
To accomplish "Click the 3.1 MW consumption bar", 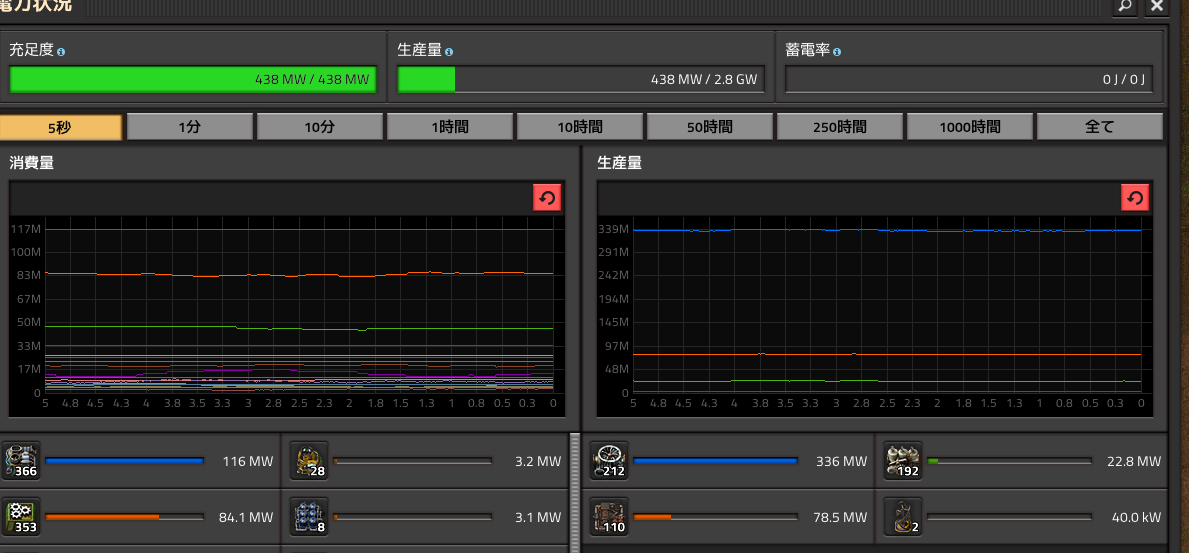I will coord(413,517).
